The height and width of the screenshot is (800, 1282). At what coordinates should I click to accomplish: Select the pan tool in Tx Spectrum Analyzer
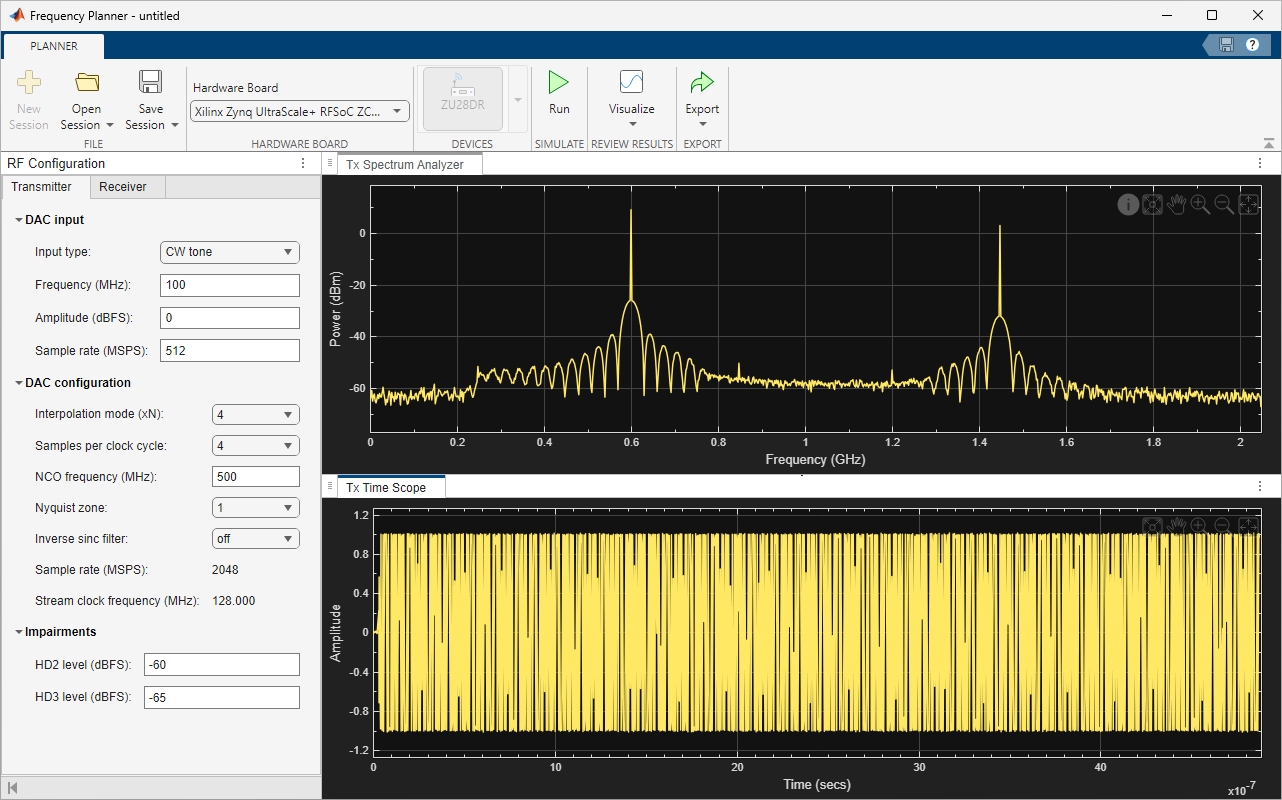(1176, 204)
